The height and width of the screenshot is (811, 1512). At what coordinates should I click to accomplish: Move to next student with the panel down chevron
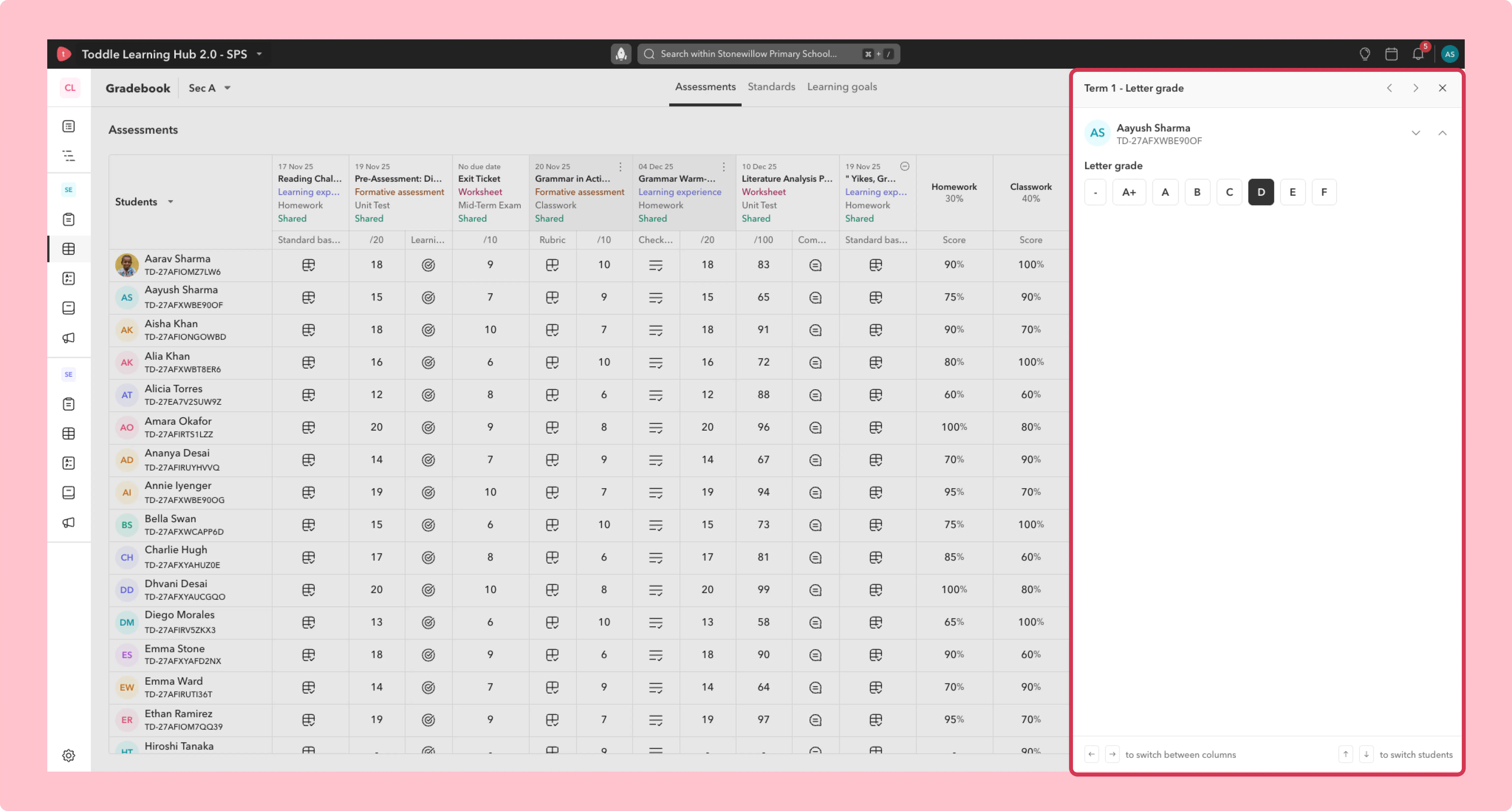pyautogui.click(x=1416, y=133)
